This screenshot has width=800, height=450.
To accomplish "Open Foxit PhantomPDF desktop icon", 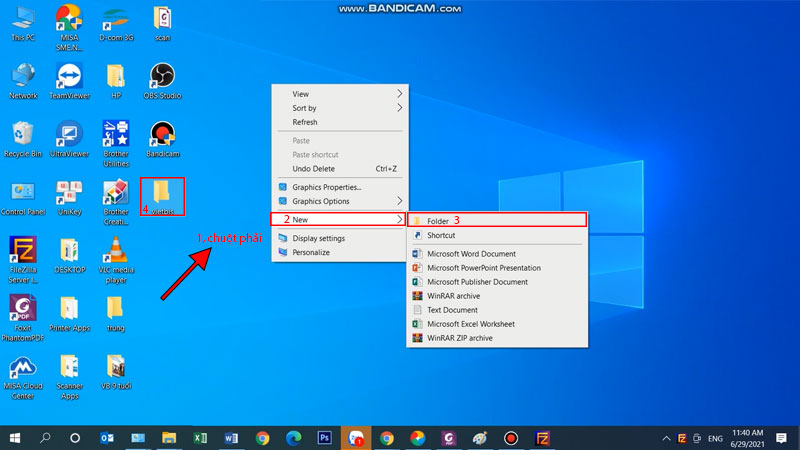I will pyautogui.click(x=22, y=310).
